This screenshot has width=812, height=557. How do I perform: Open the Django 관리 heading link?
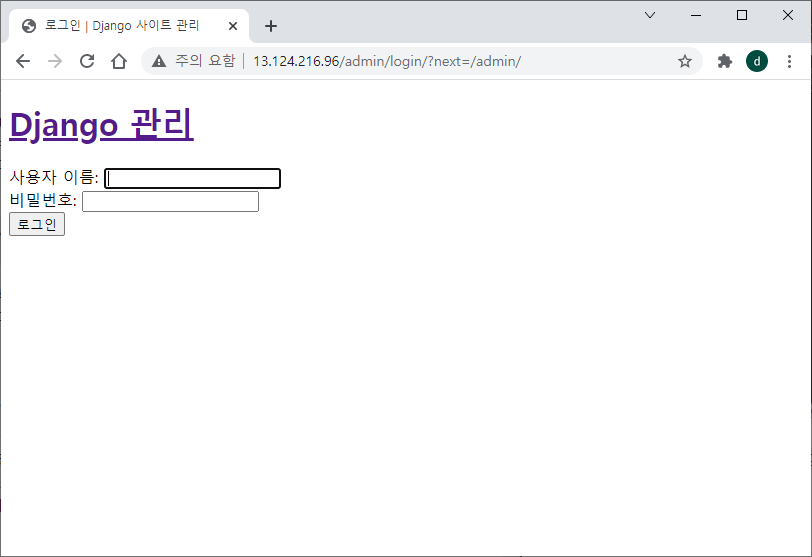102,125
